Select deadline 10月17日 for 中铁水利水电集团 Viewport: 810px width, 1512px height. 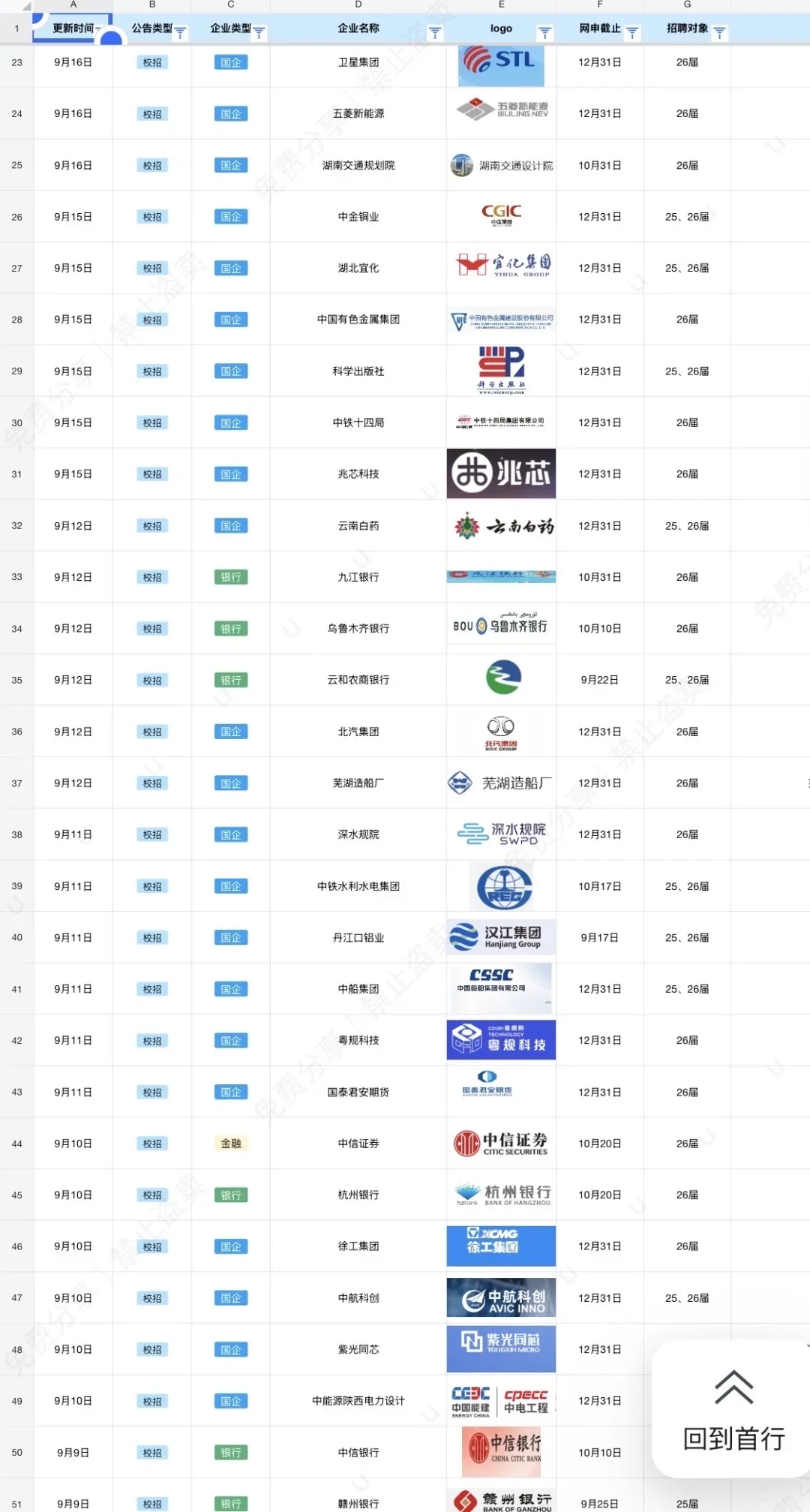pos(600,886)
